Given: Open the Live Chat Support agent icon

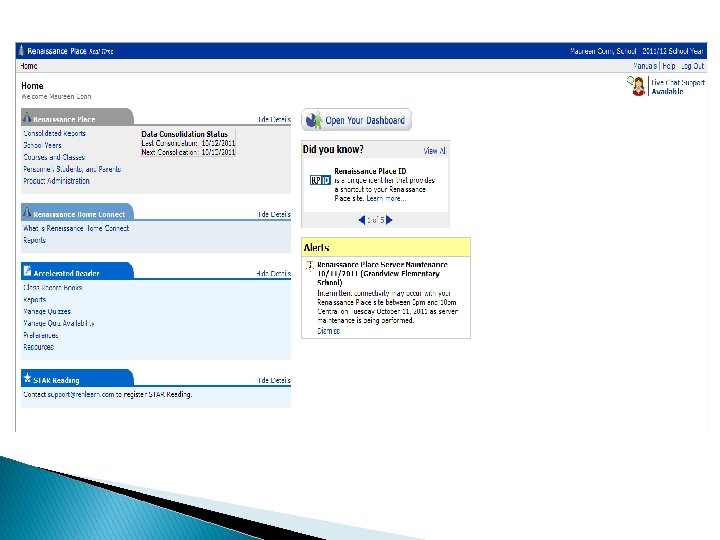Looking at the screenshot, I should (637, 86).
